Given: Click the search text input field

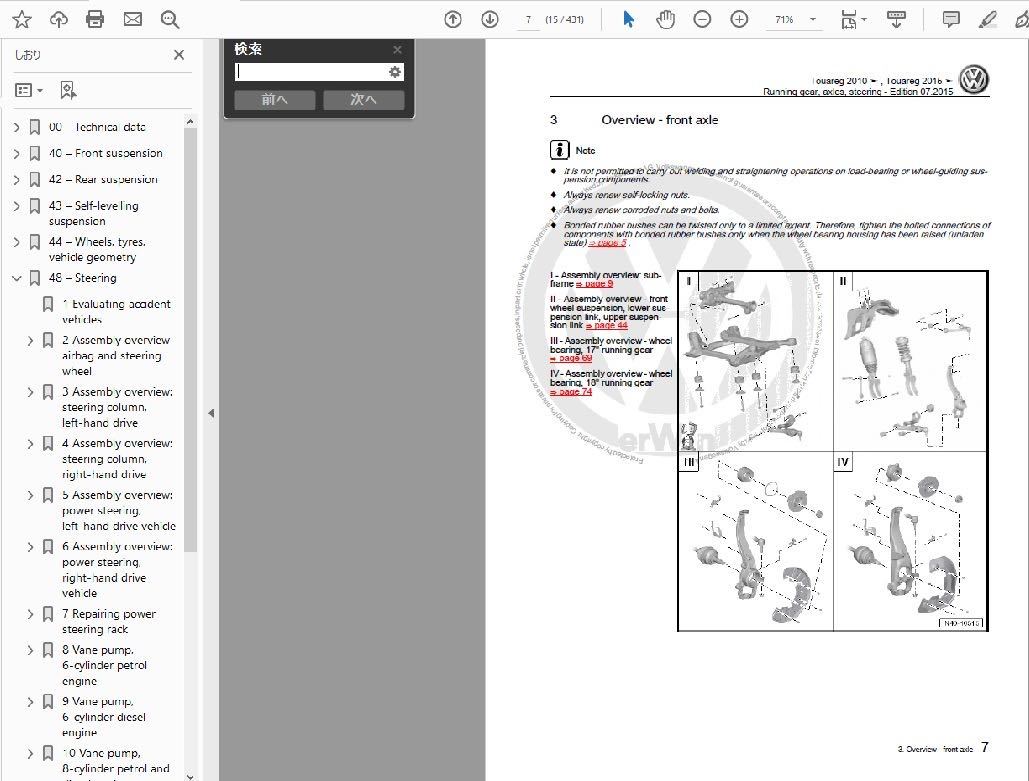Looking at the screenshot, I should pyautogui.click(x=310, y=72).
